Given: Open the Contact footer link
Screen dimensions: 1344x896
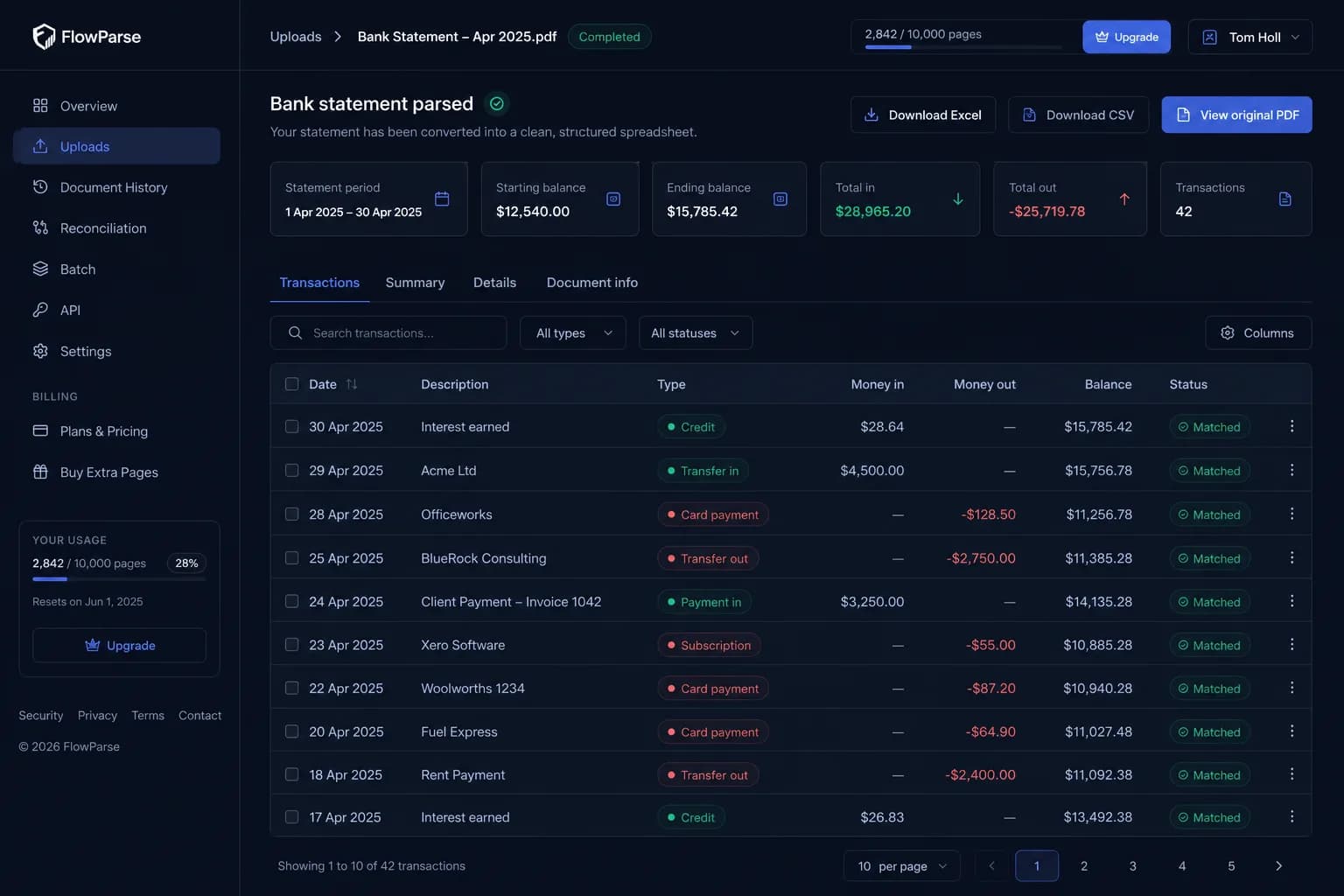Looking at the screenshot, I should (x=199, y=715).
